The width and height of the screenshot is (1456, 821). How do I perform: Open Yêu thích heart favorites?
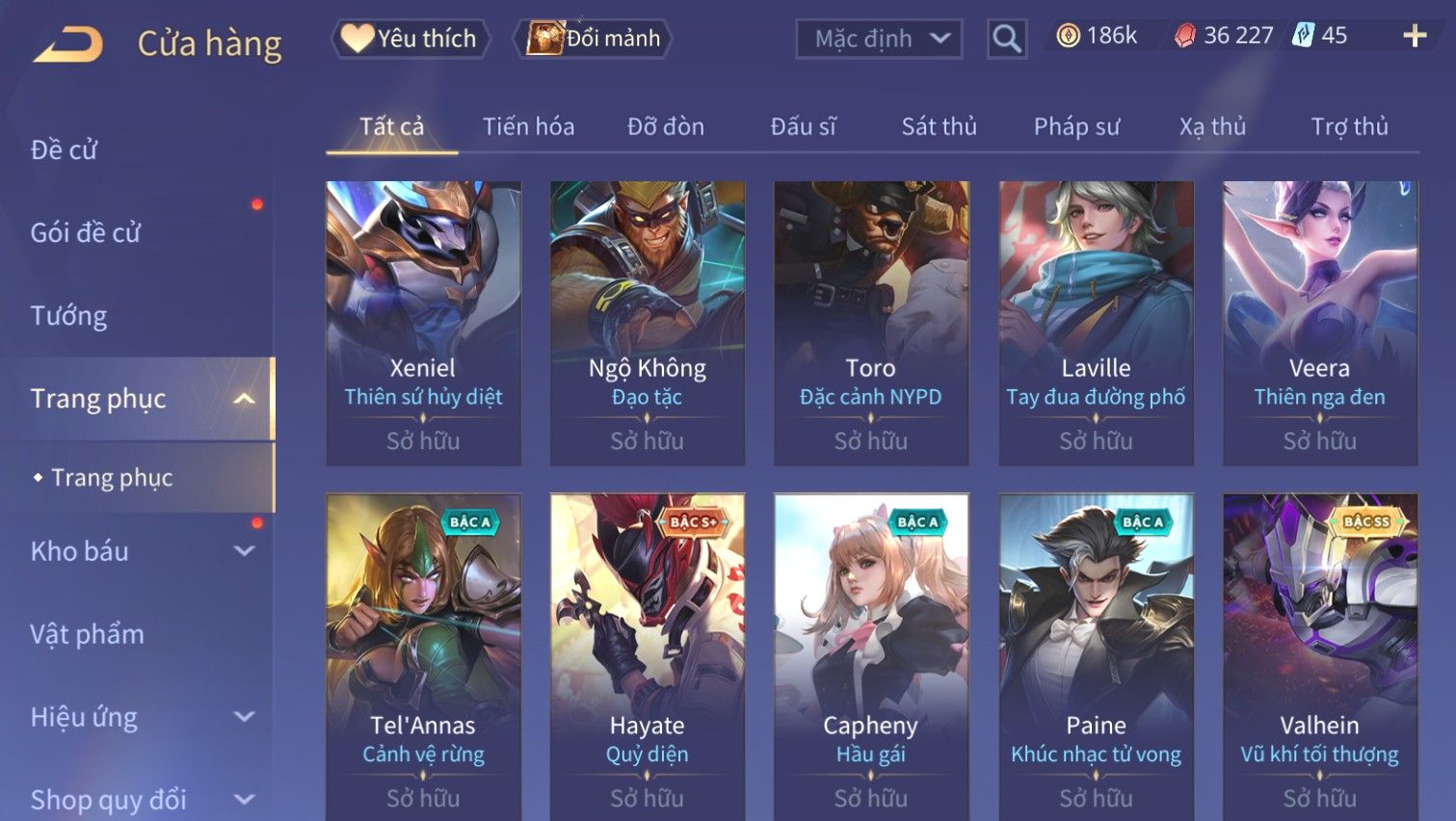coord(410,39)
